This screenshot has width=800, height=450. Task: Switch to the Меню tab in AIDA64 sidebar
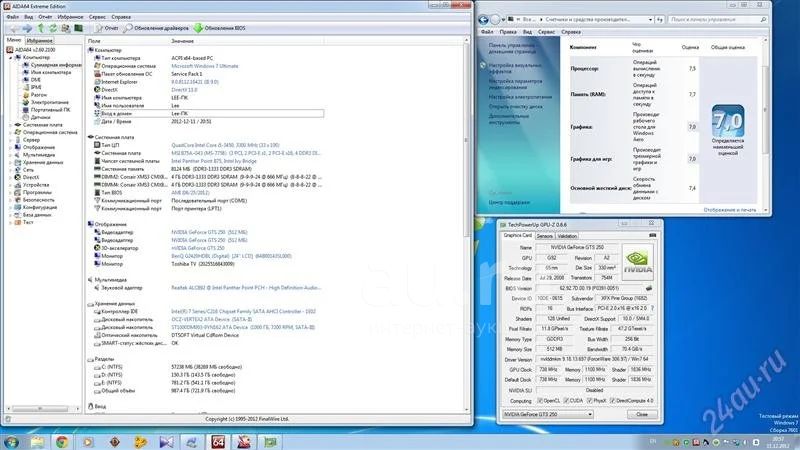(14, 40)
